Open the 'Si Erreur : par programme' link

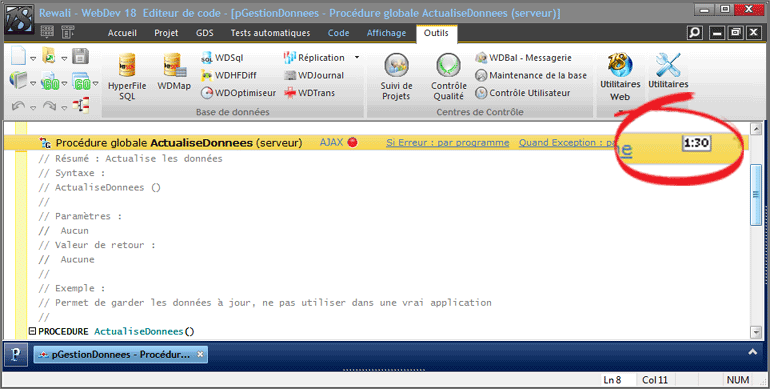[x=447, y=142]
